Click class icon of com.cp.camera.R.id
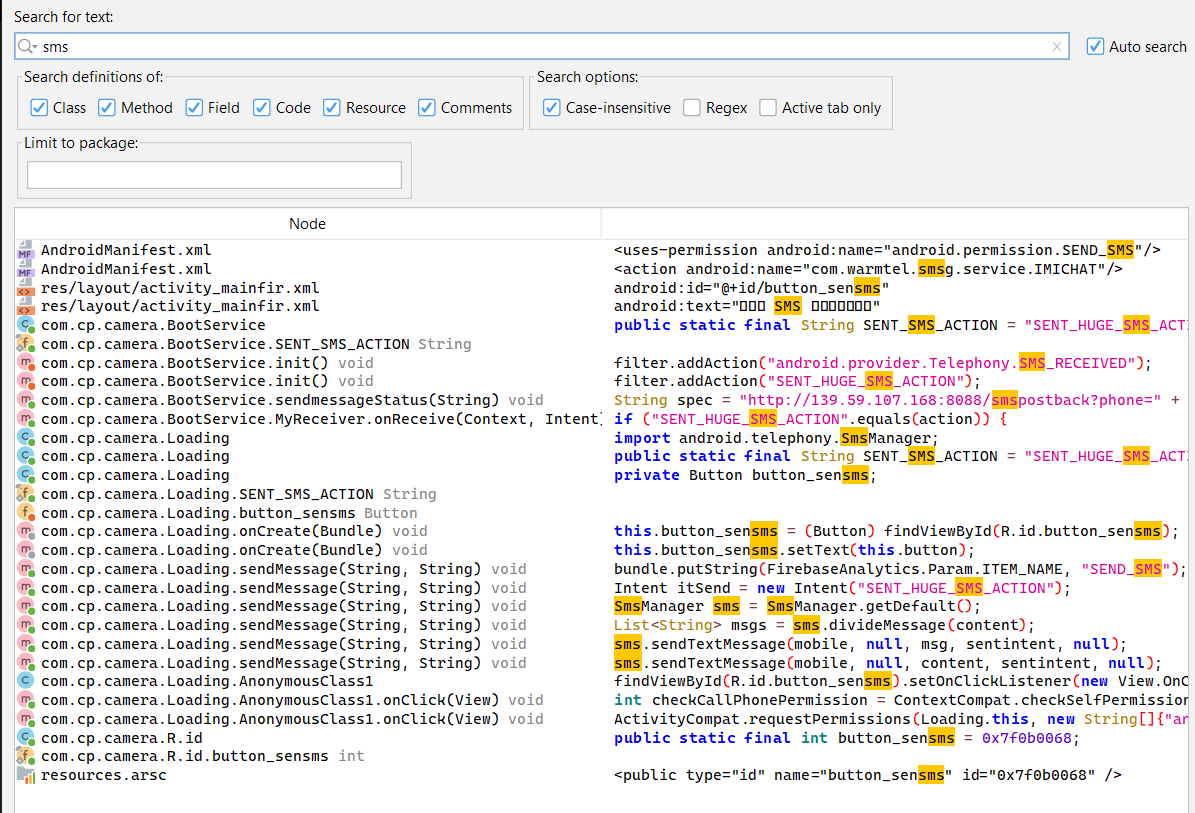1195x813 pixels. (x=26, y=738)
